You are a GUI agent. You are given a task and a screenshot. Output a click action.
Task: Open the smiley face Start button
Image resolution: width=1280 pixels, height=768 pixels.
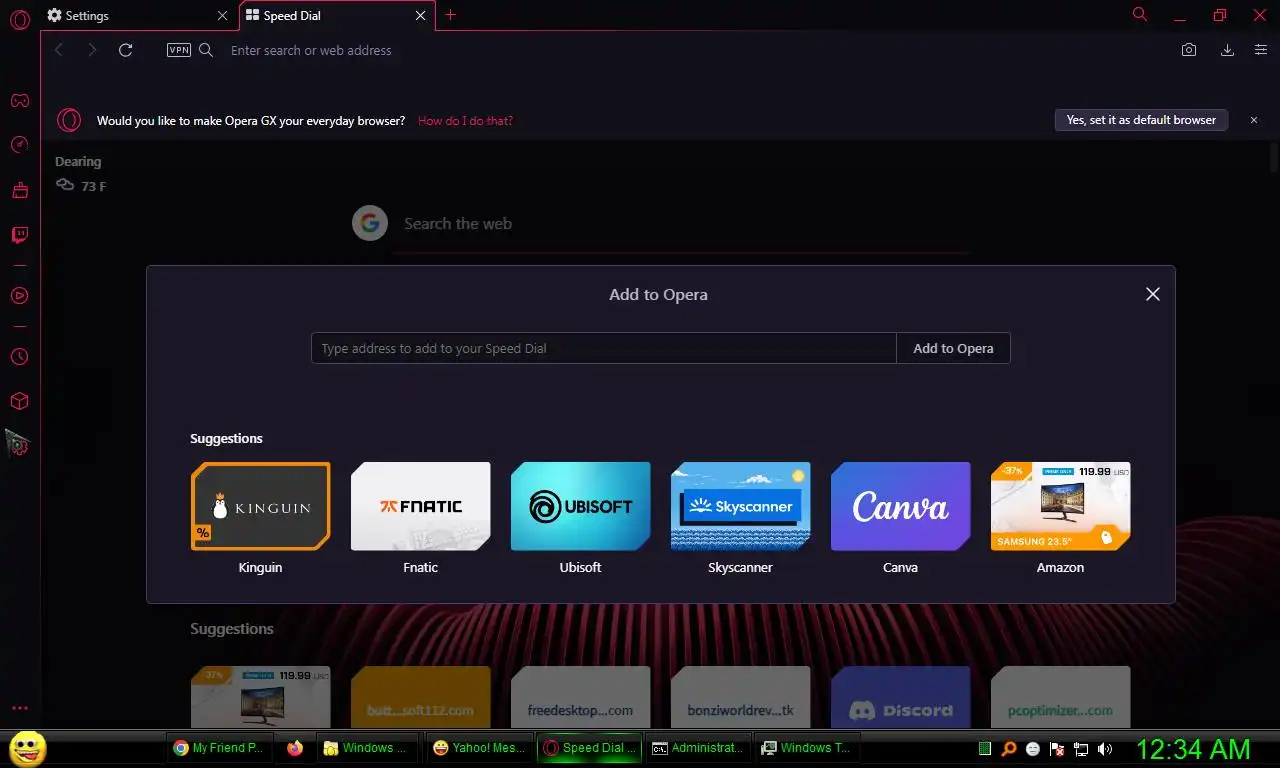27,748
